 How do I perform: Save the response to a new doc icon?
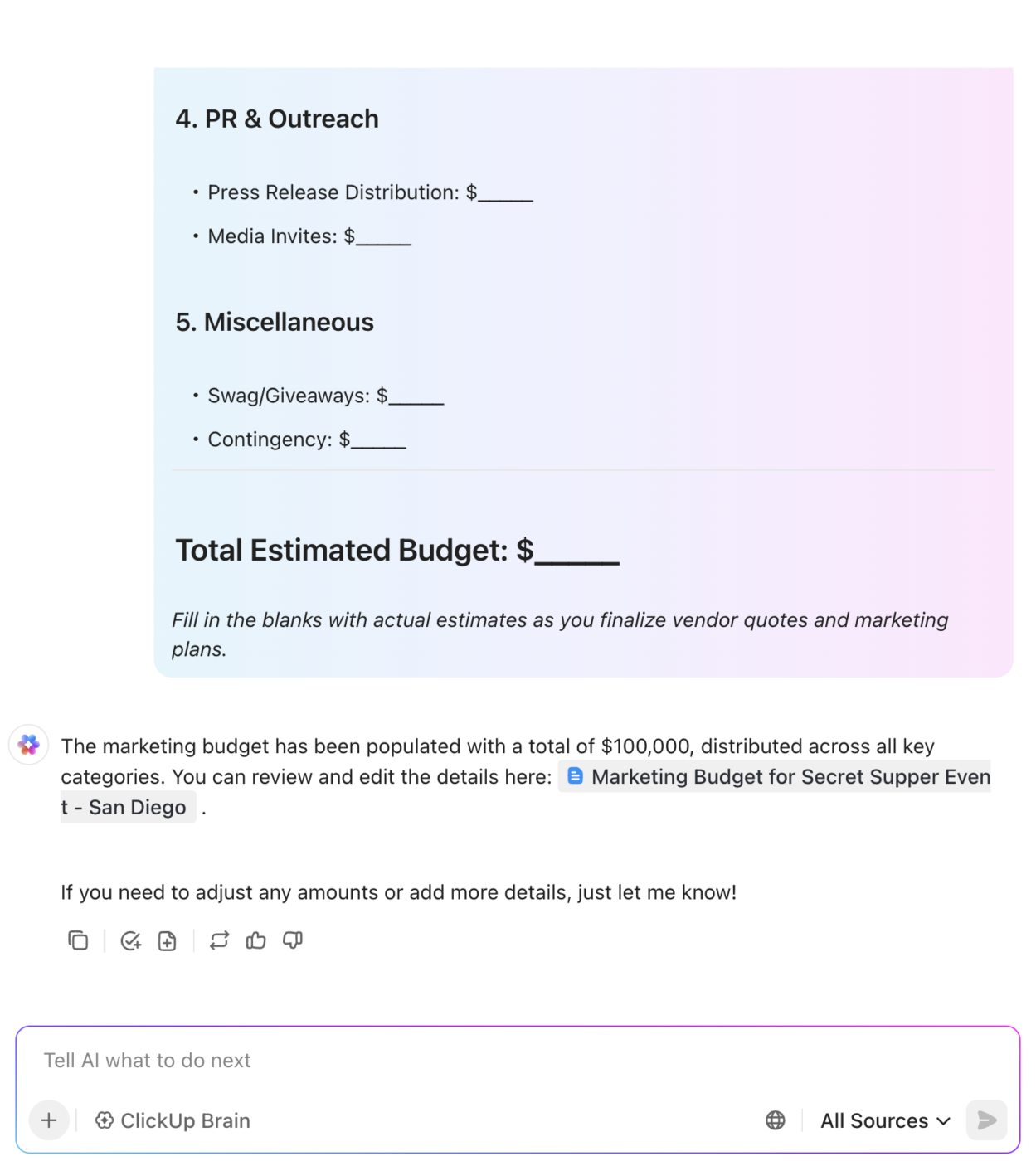pyautogui.click(x=168, y=940)
